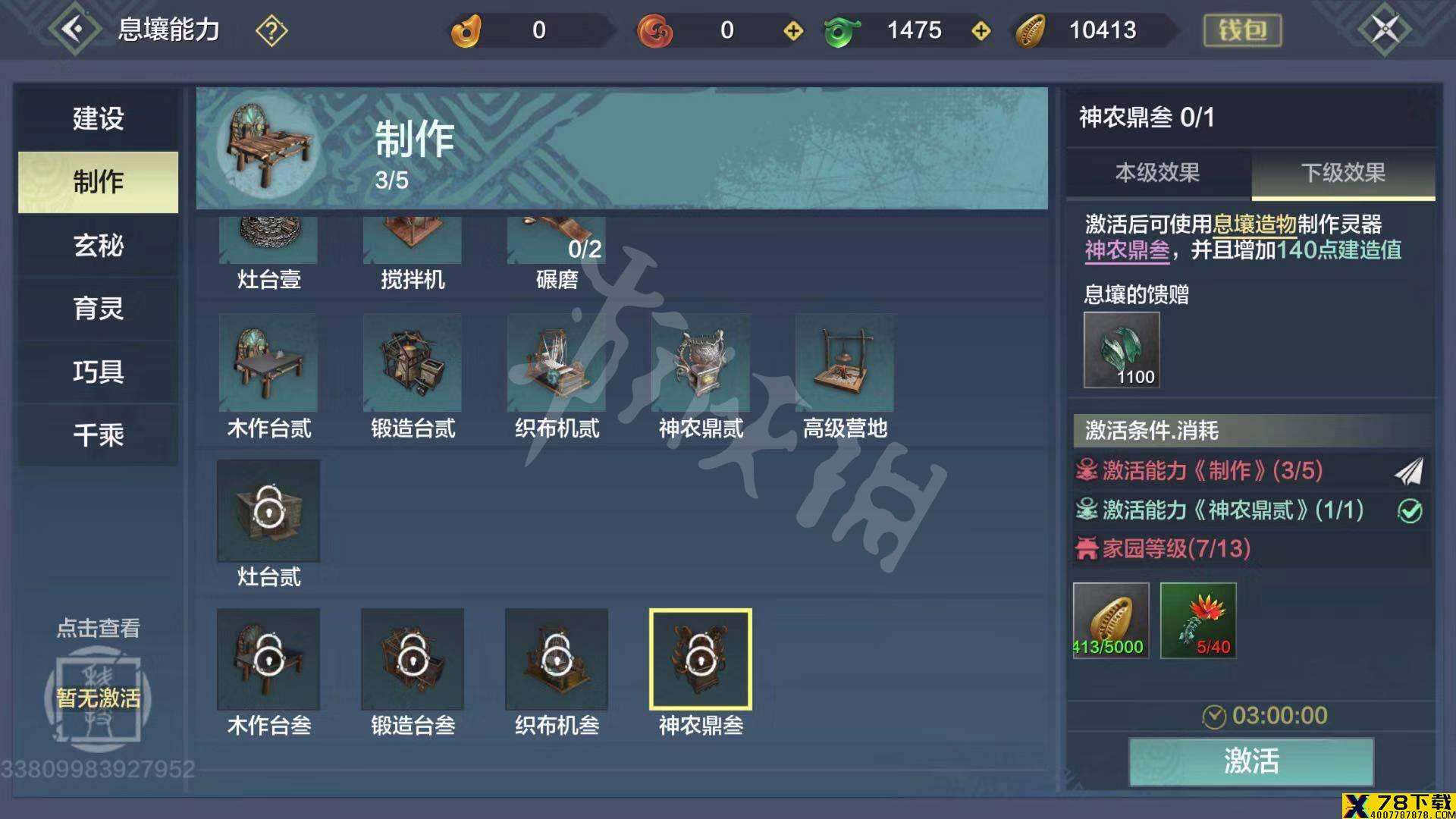
Task: Open the 育灵 category
Action: point(99,309)
